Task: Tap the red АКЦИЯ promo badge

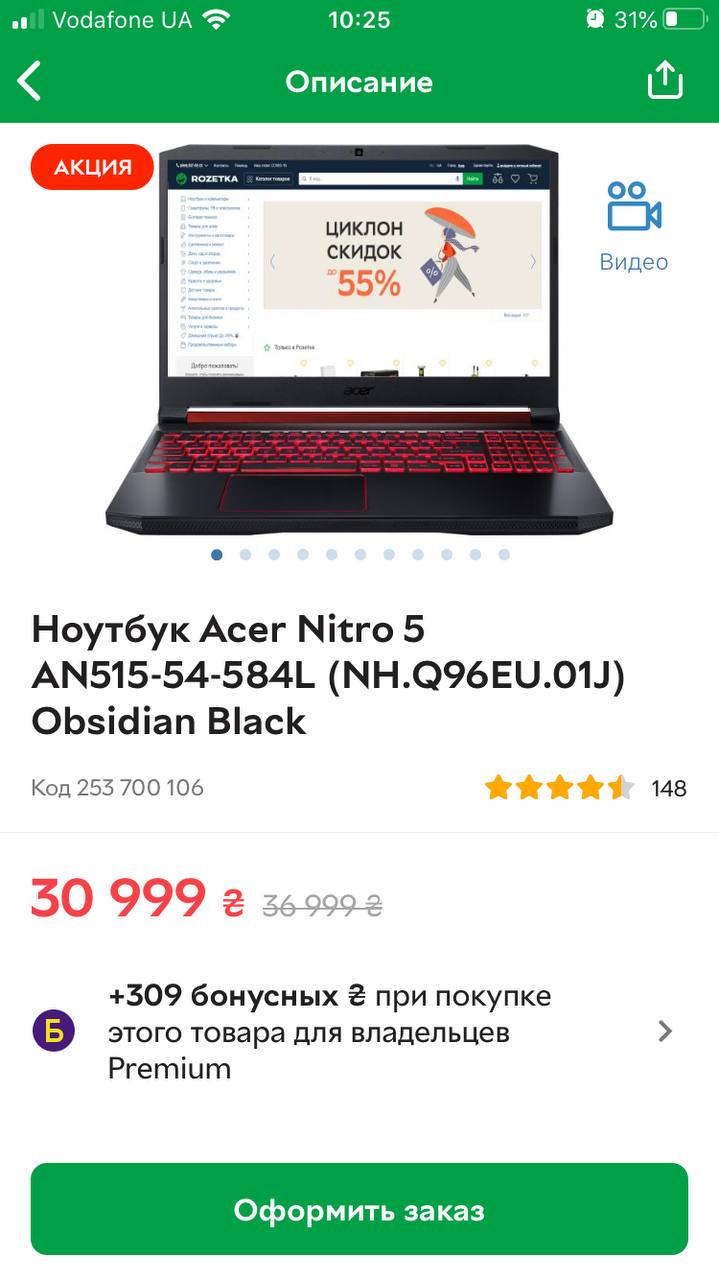Action: [x=92, y=167]
